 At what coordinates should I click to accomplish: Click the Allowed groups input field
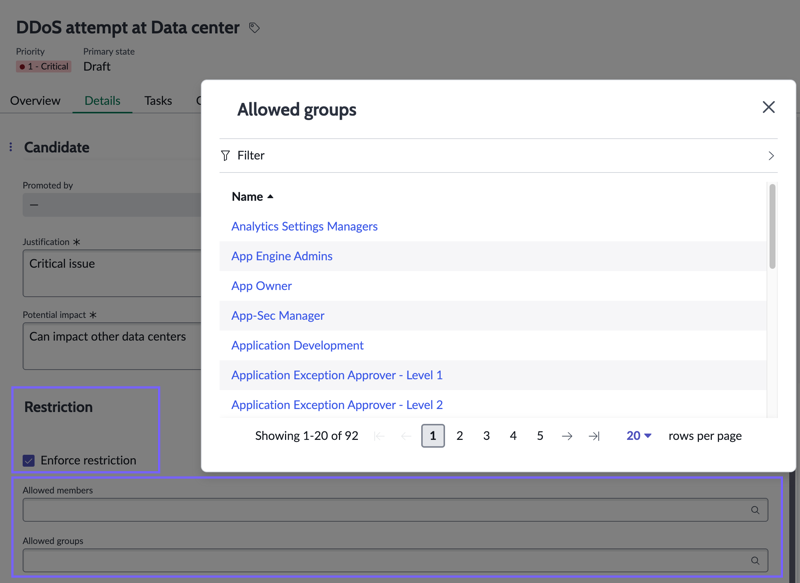pyautogui.click(x=395, y=561)
